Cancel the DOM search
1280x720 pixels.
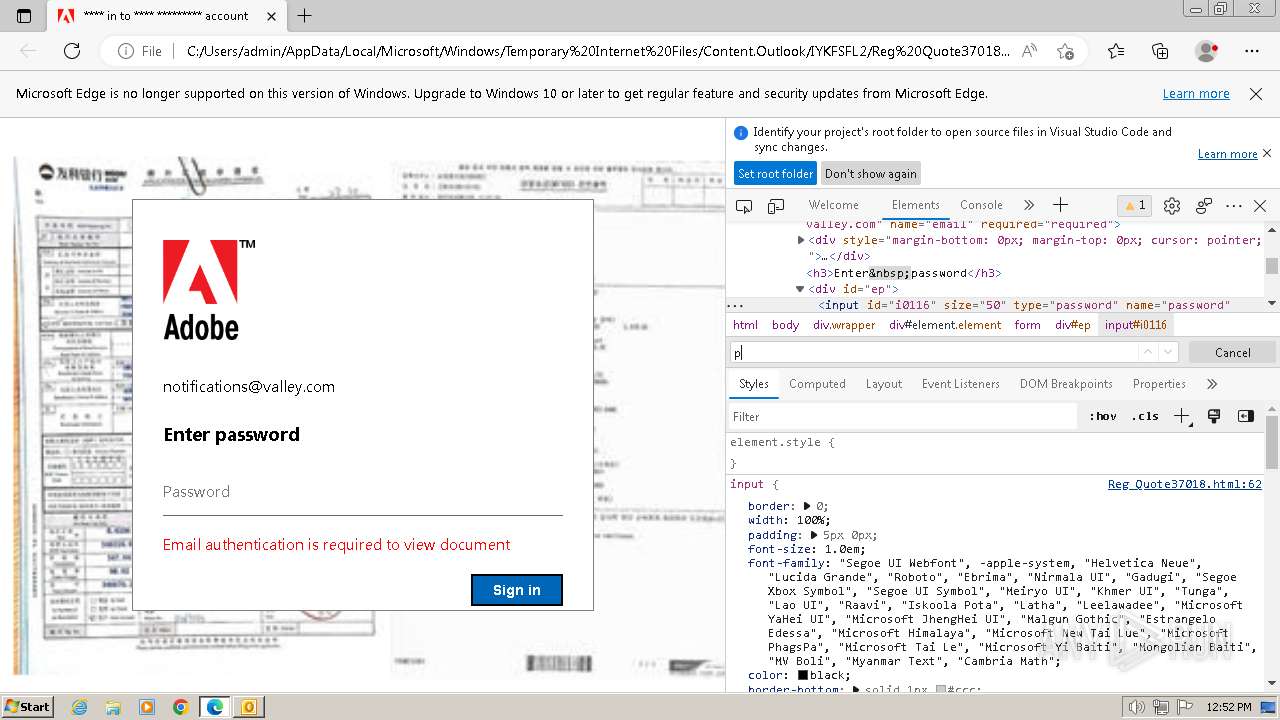[1232, 353]
